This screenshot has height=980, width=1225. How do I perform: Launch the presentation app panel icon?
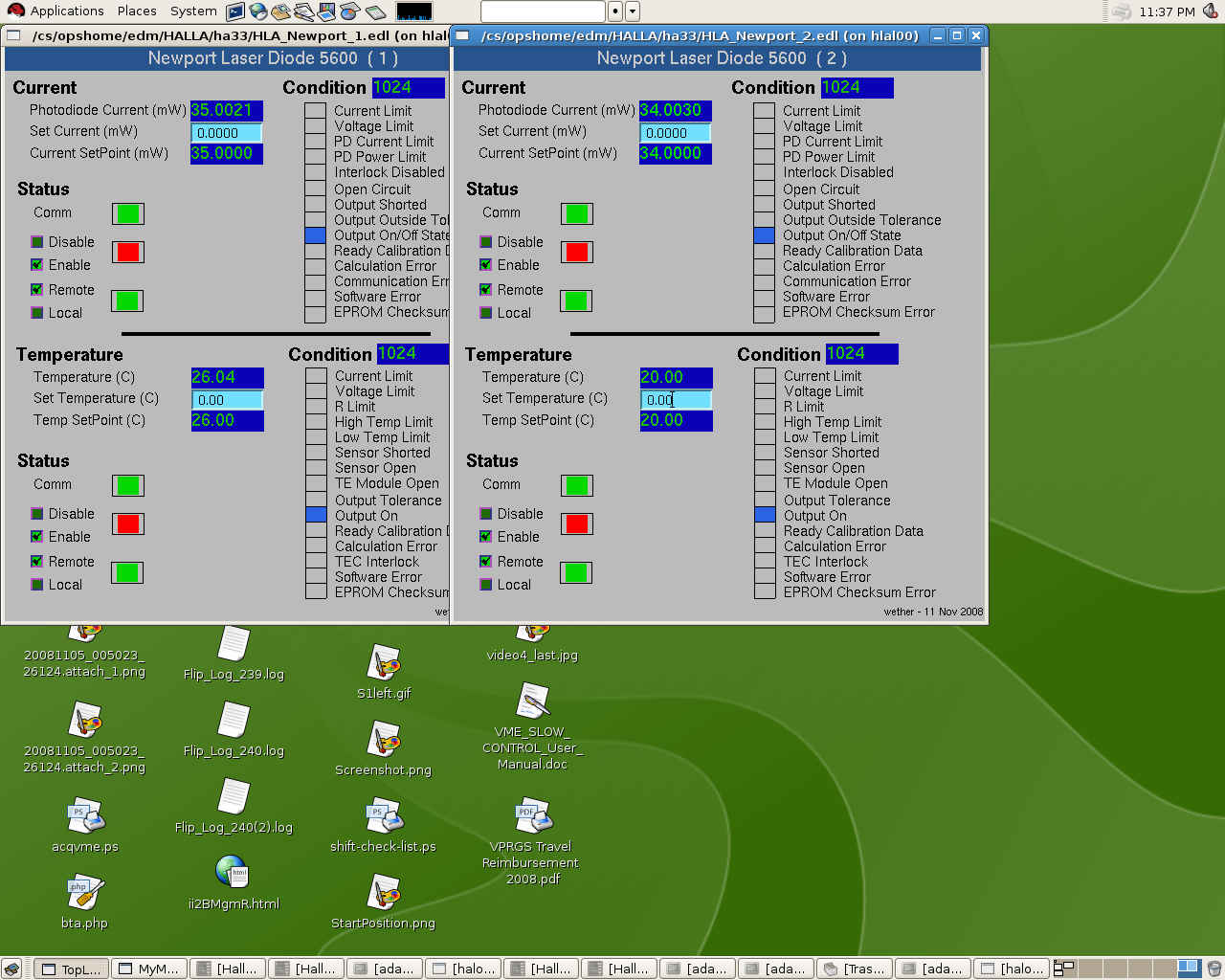[x=327, y=11]
